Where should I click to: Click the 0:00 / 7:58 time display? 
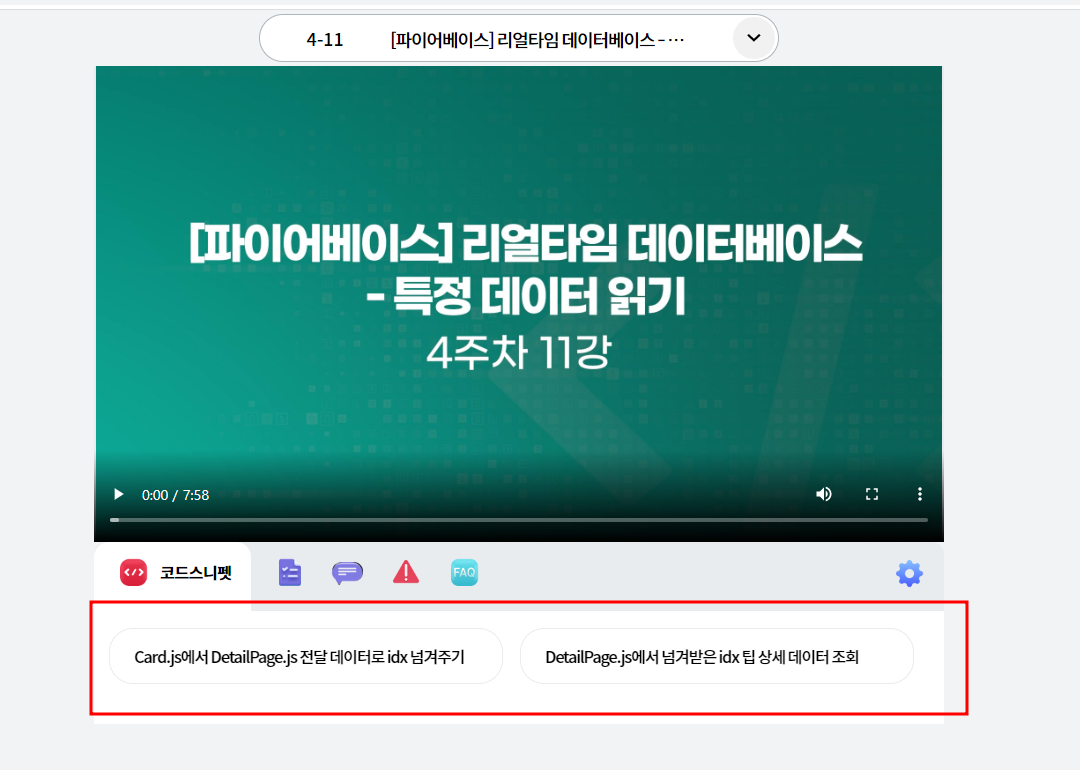(176, 495)
